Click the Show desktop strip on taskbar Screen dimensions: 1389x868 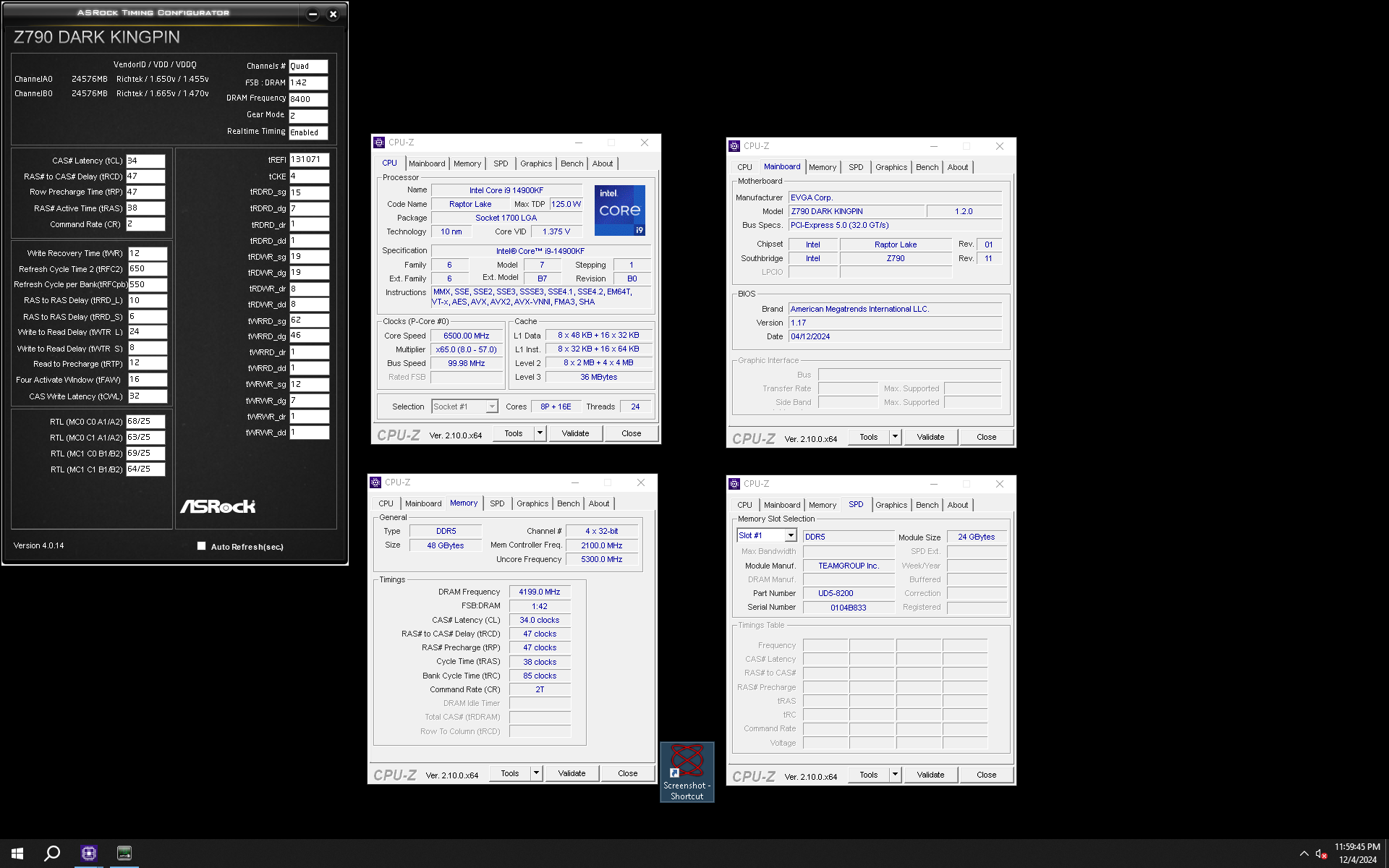point(1386,854)
